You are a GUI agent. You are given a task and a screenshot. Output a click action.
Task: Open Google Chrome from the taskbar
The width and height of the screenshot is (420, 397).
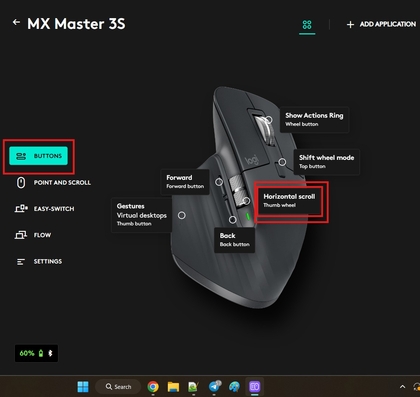(x=153, y=387)
